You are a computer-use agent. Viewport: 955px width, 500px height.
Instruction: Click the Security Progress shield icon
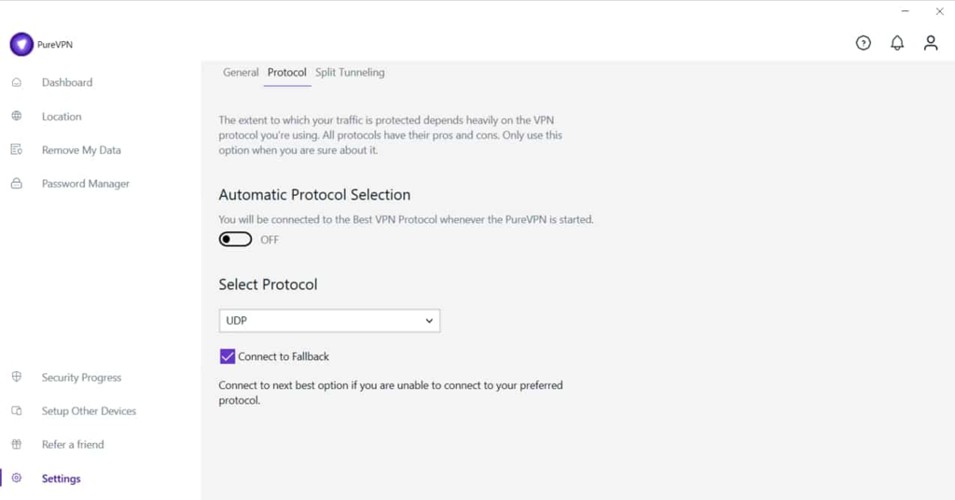tap(17, 378)
